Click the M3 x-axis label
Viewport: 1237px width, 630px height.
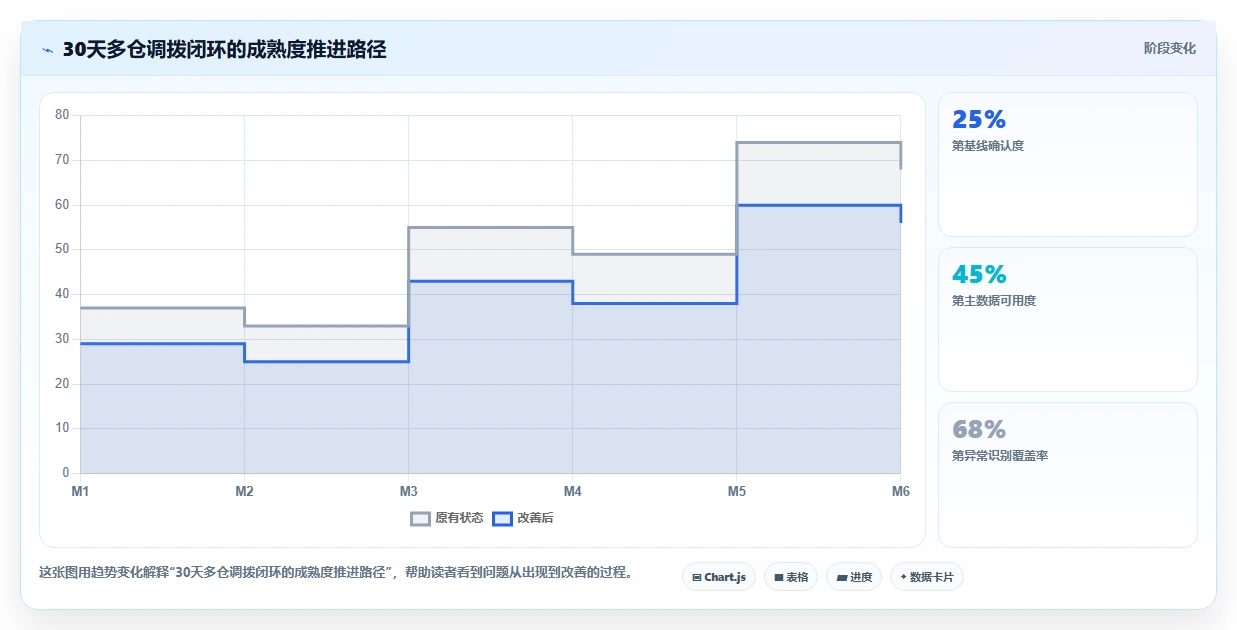[x=408, y=491]
